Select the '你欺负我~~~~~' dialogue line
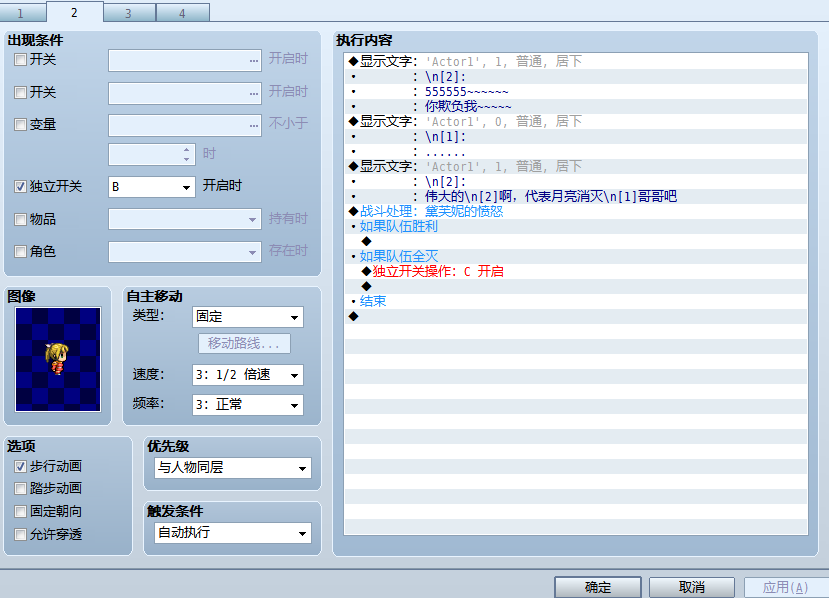Screen dimensions: 829x598 576,106
